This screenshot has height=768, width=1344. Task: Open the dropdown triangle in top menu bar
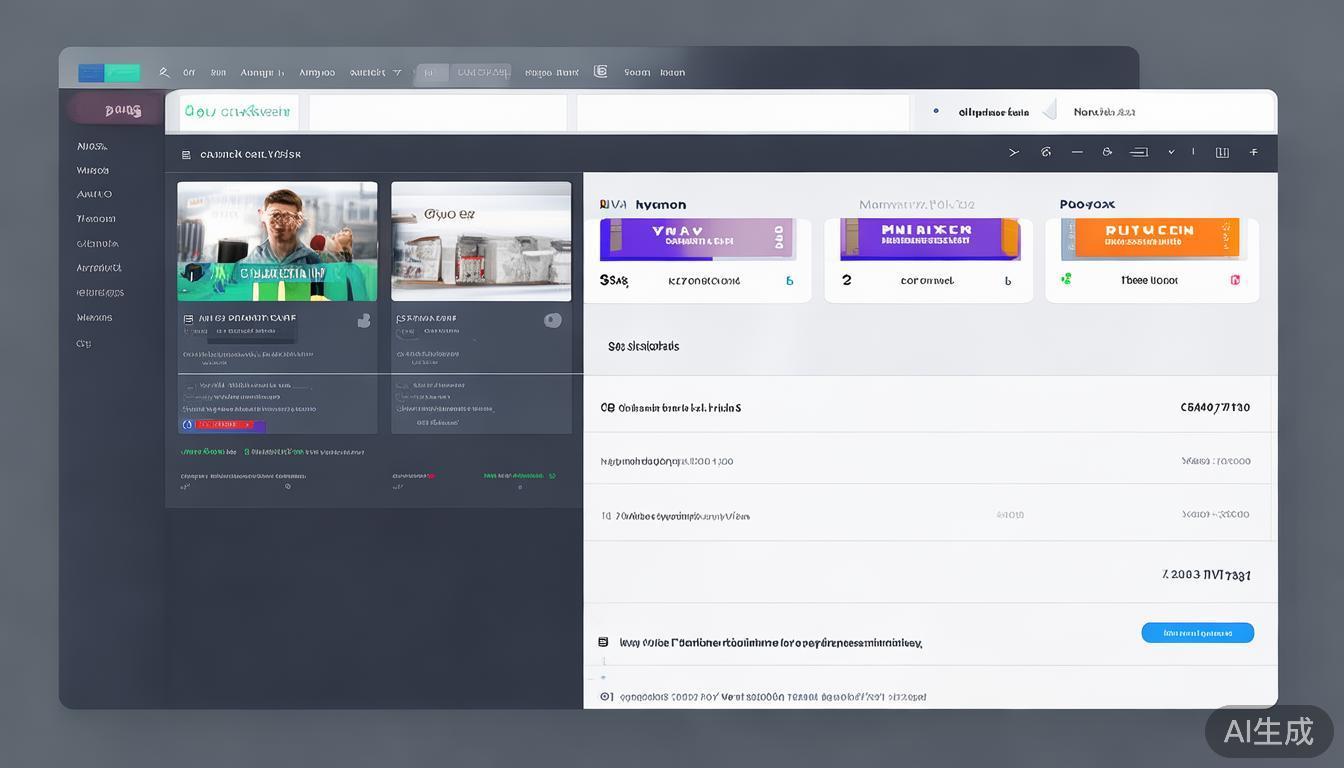click(397, 73)
